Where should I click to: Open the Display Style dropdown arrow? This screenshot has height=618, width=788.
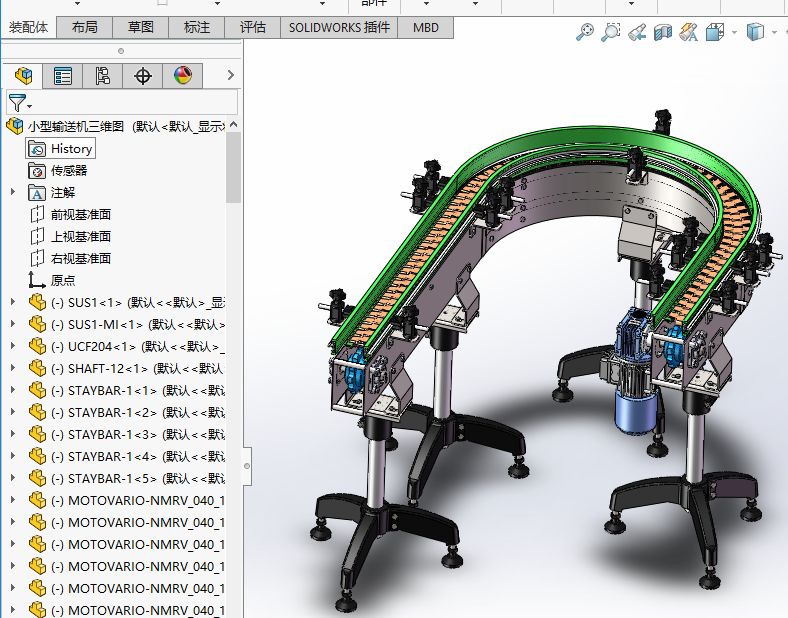click(776, 32)
